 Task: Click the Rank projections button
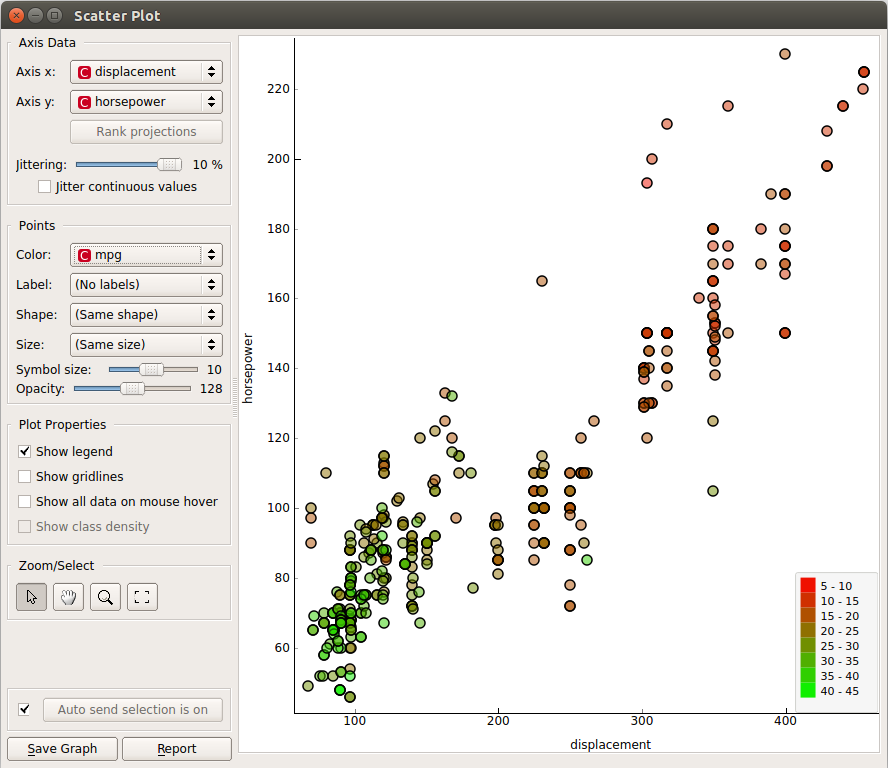pos(146,131)
